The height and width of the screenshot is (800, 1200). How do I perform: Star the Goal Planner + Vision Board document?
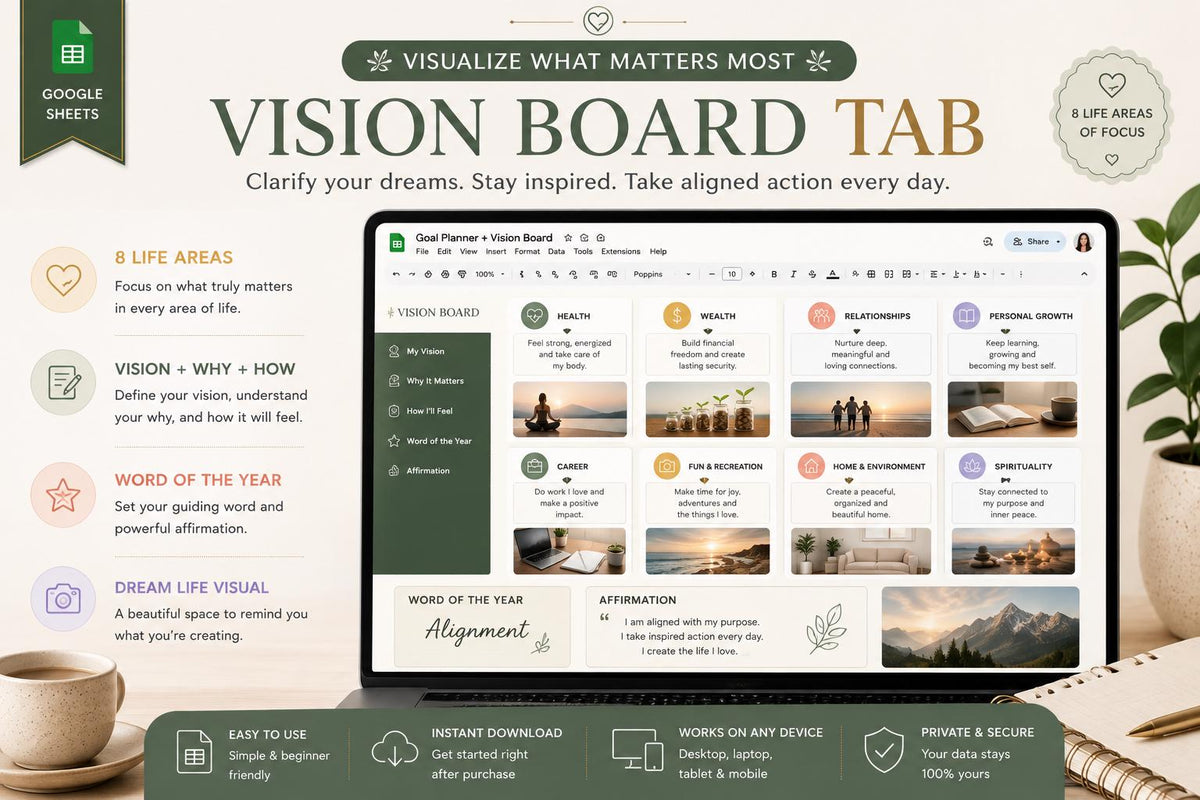(568, 238)
